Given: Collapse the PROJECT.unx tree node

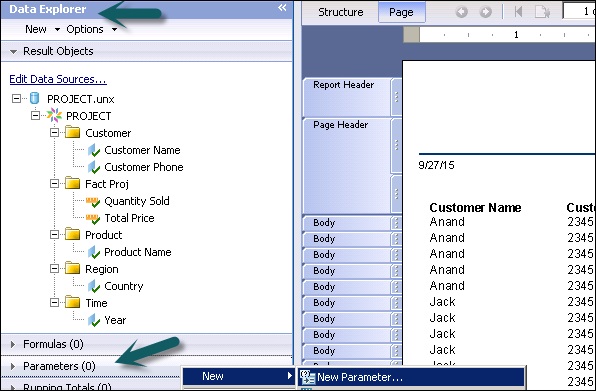Looking at the screenshot, I should click(x=16, y=98).
